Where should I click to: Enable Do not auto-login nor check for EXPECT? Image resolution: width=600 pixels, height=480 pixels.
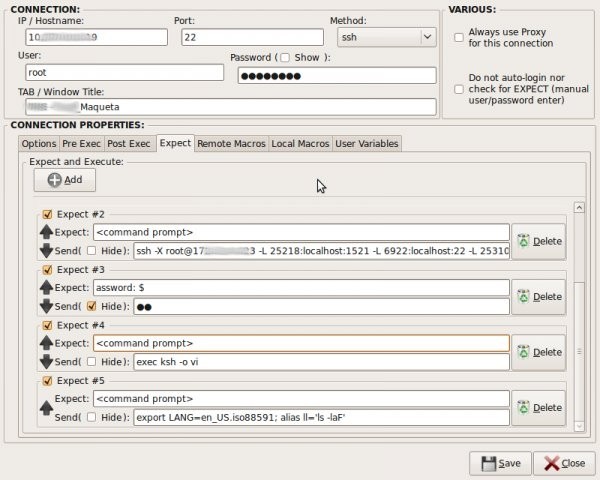459,89
